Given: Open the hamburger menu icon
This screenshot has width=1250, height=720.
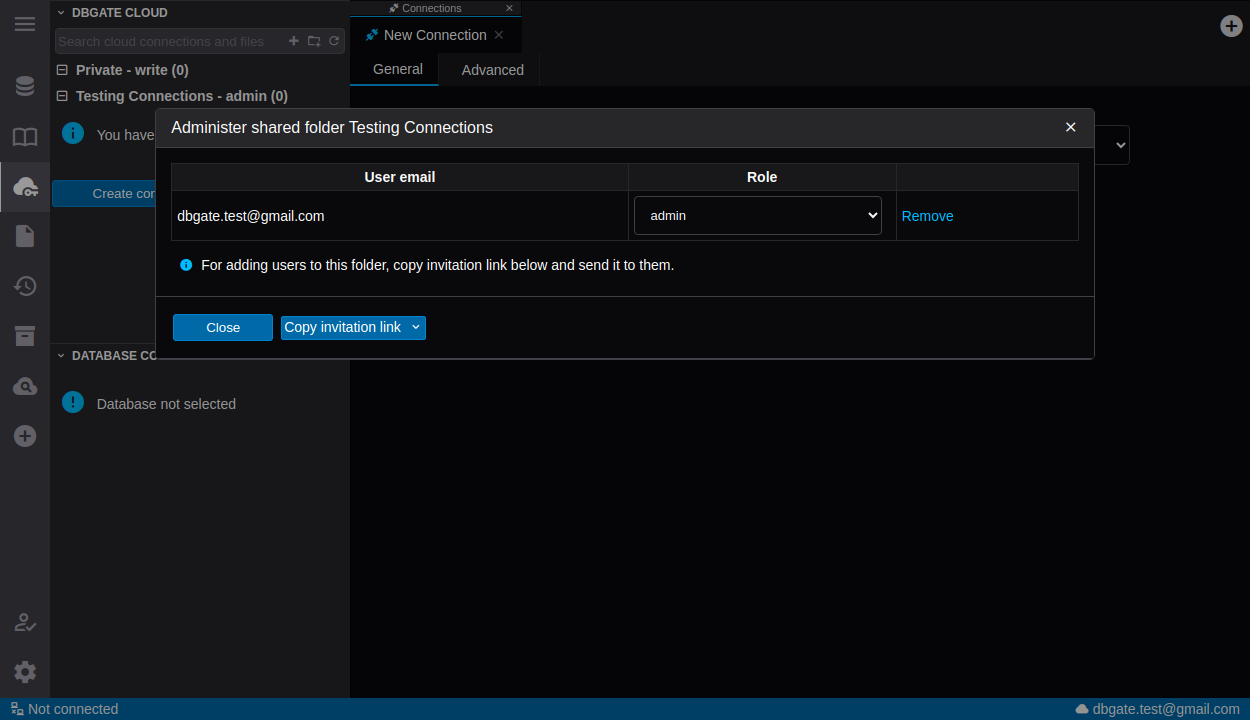Looking at the screenshot, I should click(25, 24).
